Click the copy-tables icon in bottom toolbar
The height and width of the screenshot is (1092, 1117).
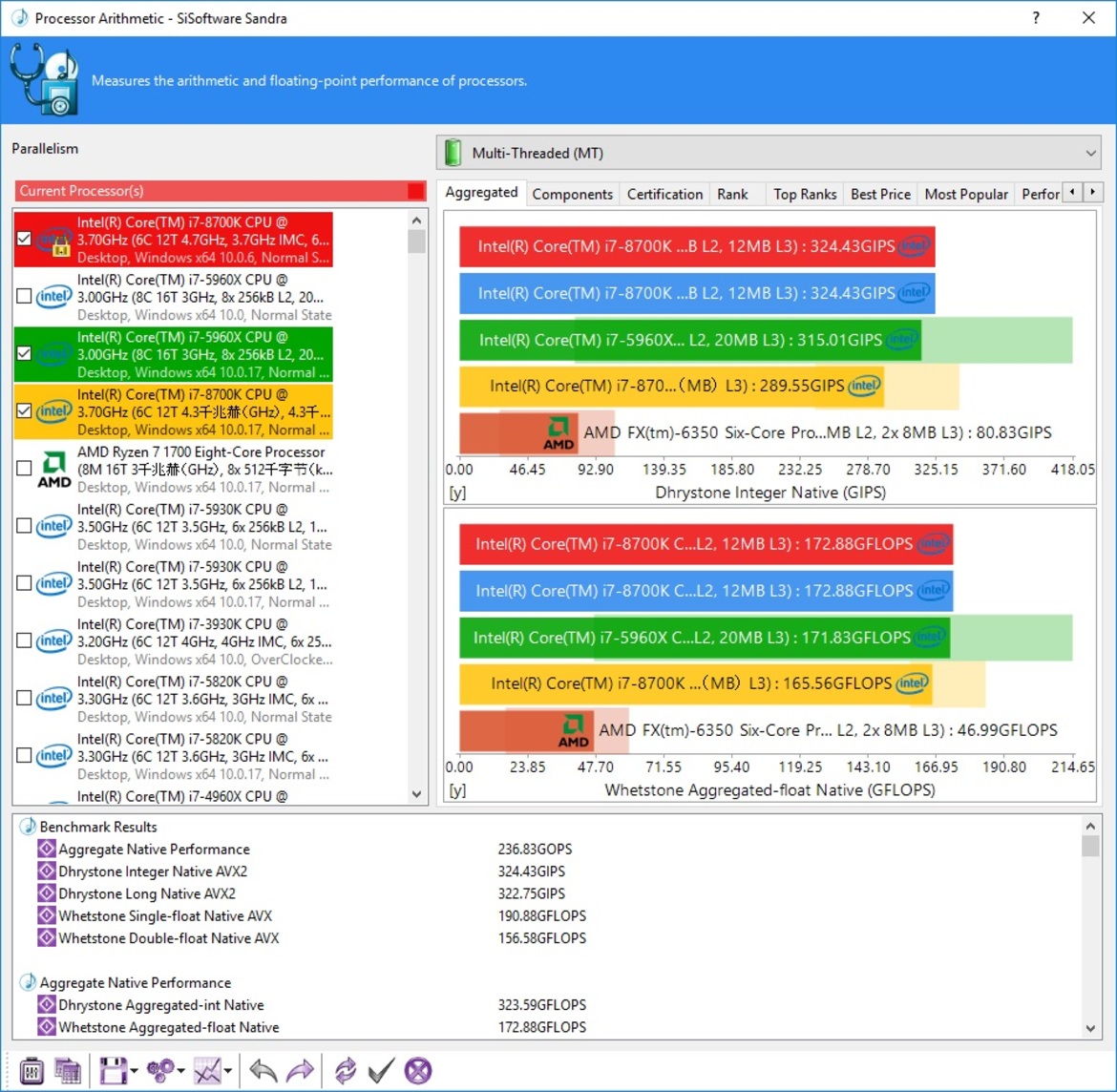click(x=68, y=1071)
